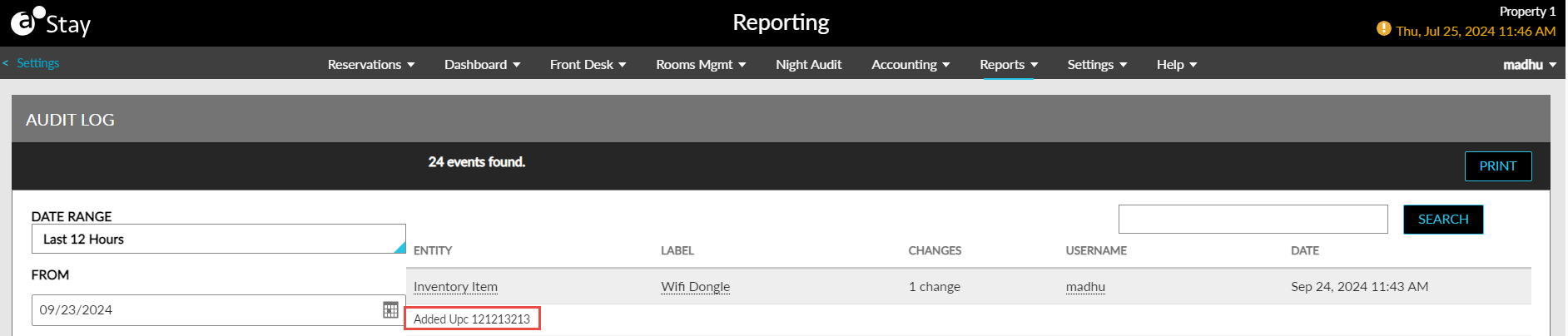Open the Inventory Item entity link

click(455, 287)
